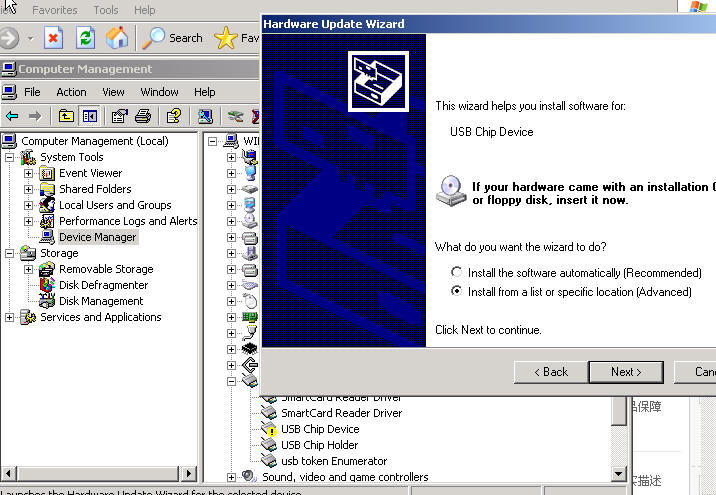Click the Home icon in browser toolbar
The image size is (716, 495).
click(x=117, y=38)
